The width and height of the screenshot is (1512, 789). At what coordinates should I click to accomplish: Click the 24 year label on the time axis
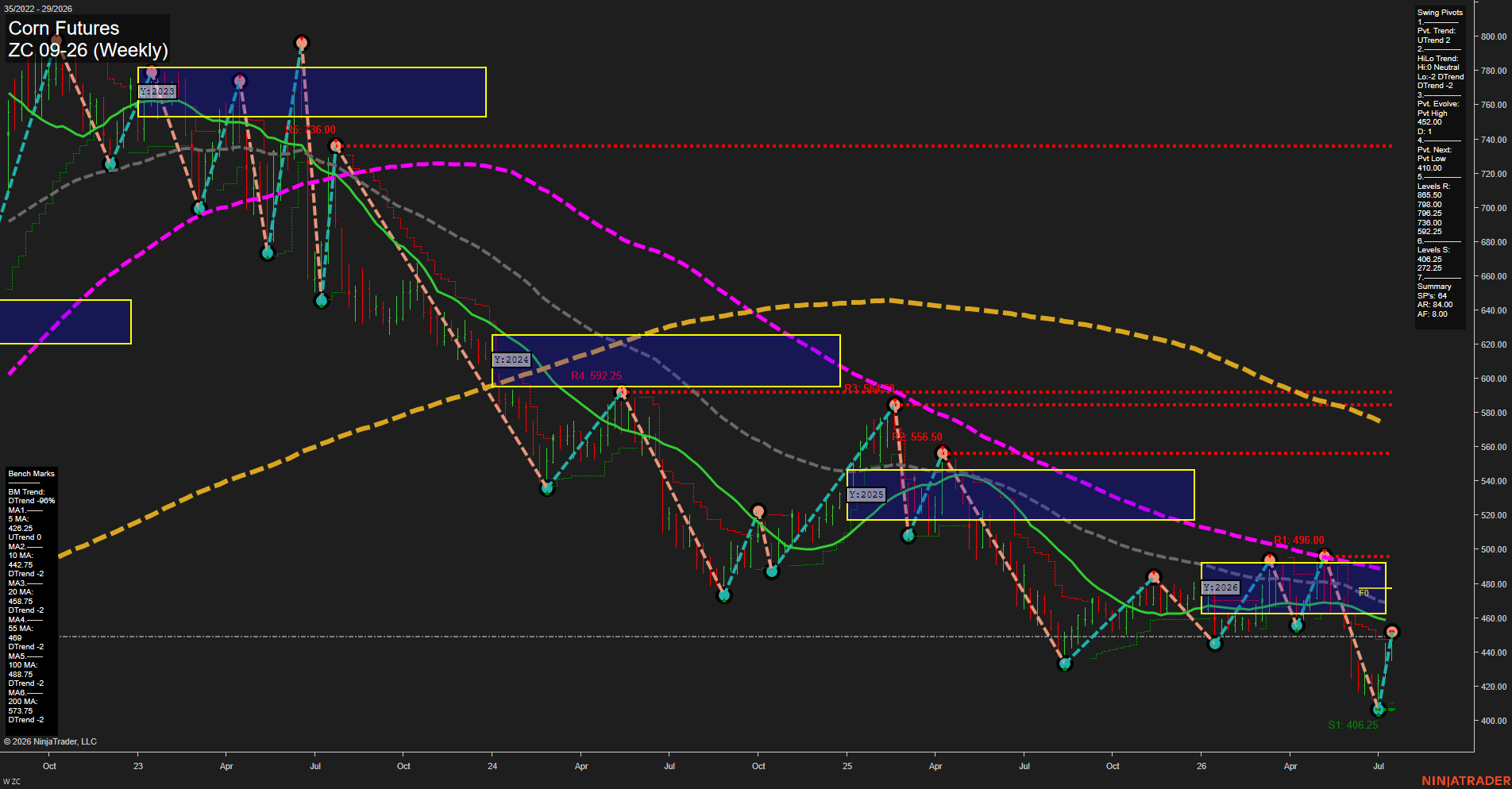pyautogui.click(x=492, y=766)
